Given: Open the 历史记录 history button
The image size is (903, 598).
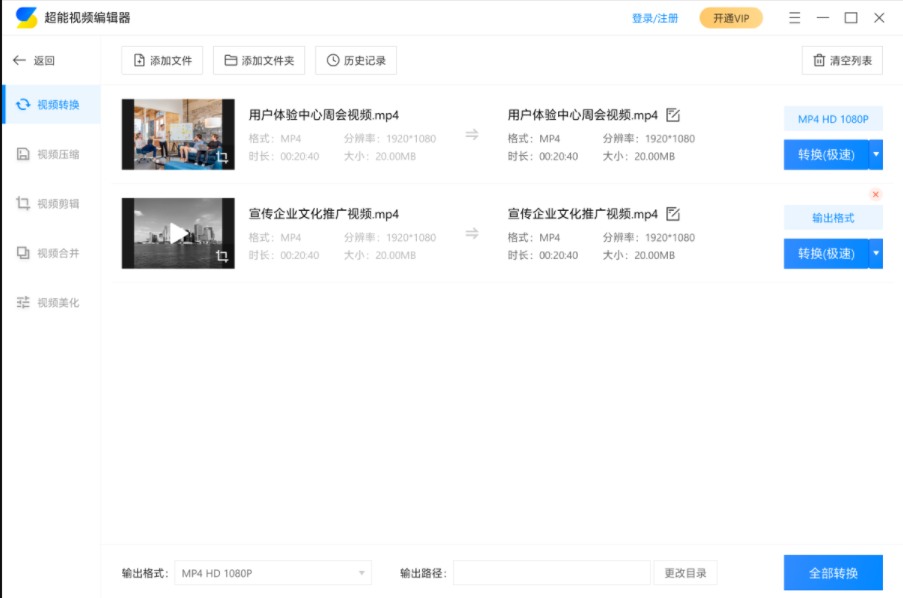Looking at the screenshot, I should pos(355,61).
